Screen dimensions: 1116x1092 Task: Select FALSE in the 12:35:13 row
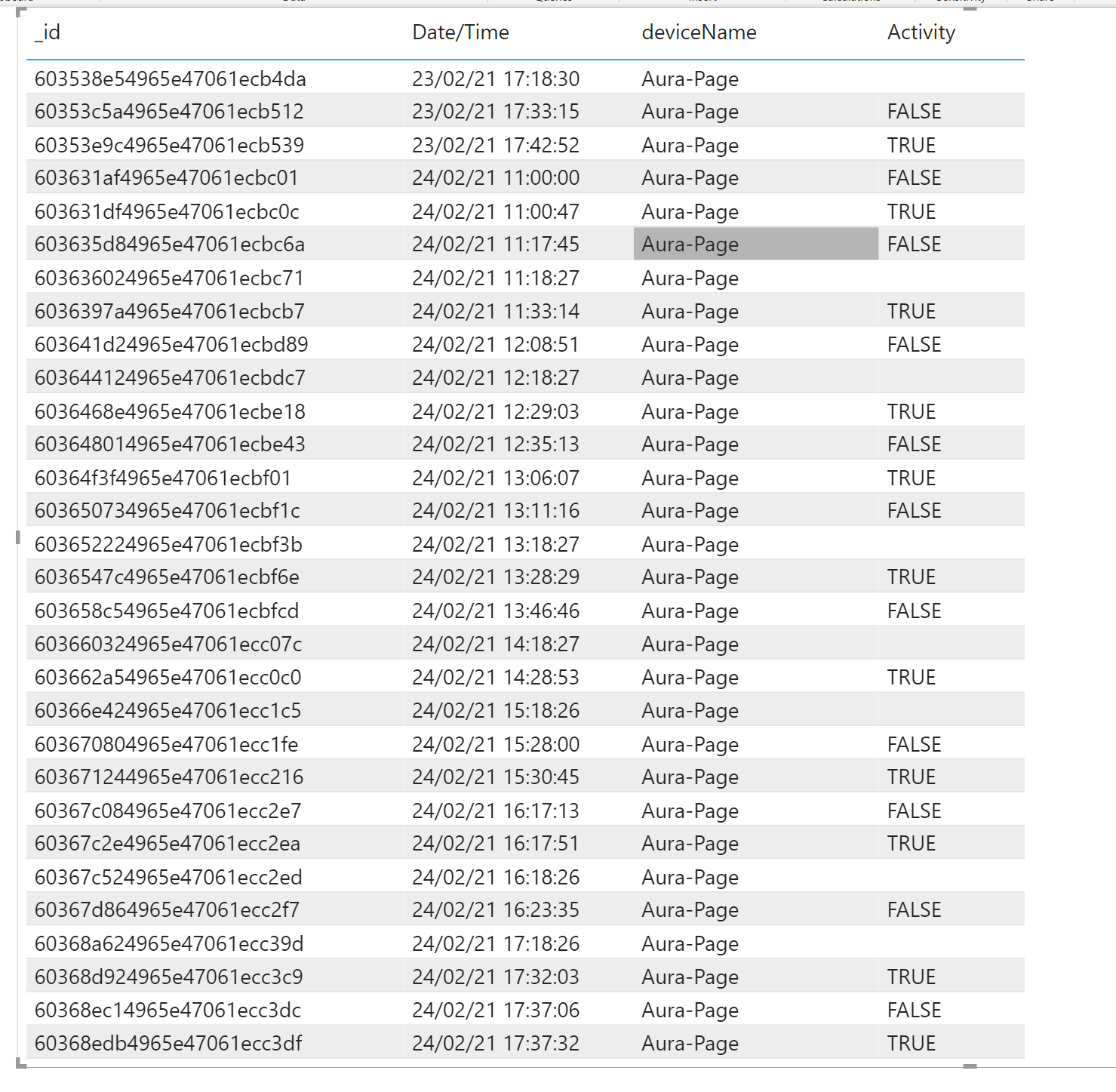[x=915, y=444]
